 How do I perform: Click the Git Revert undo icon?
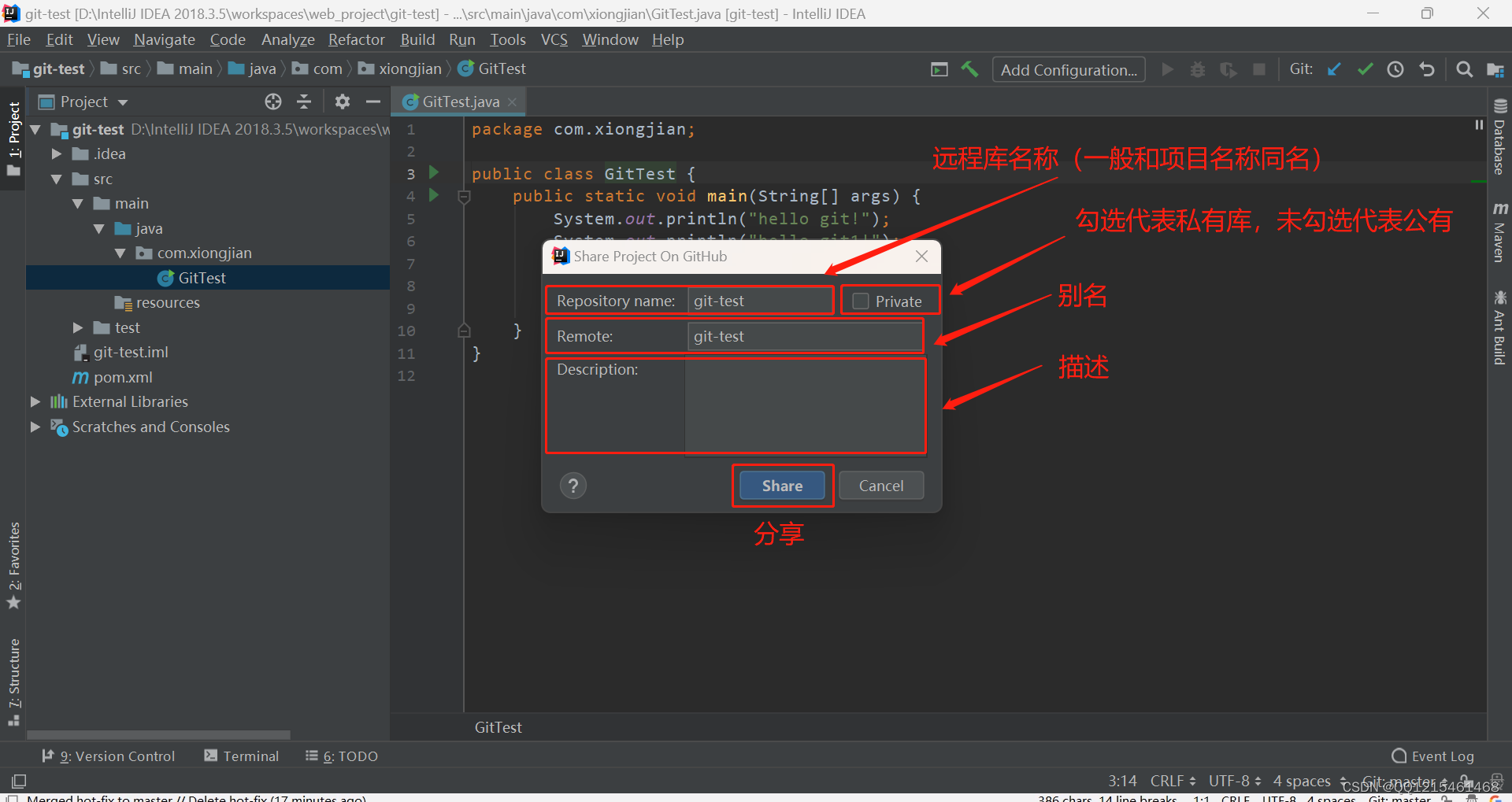coord(1426,69)
